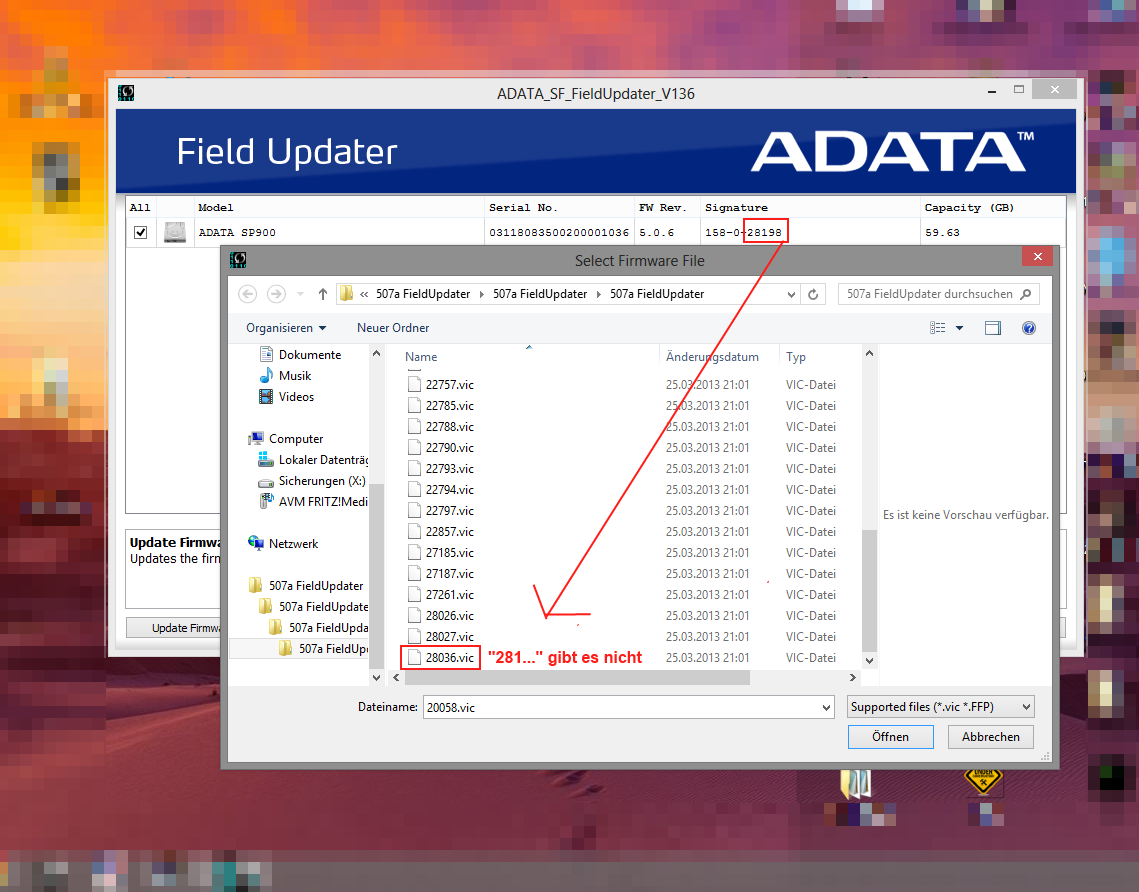Sort by the Name column header

click(x=421, y=357)
